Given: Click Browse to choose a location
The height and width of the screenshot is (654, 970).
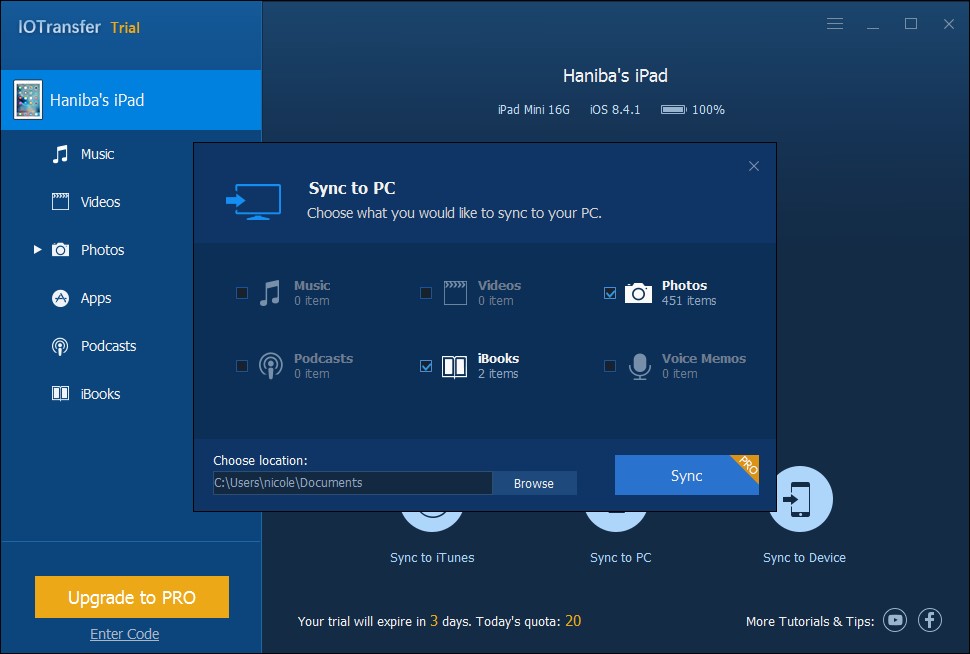Looking at the screenshot, I should coord(534,483).
